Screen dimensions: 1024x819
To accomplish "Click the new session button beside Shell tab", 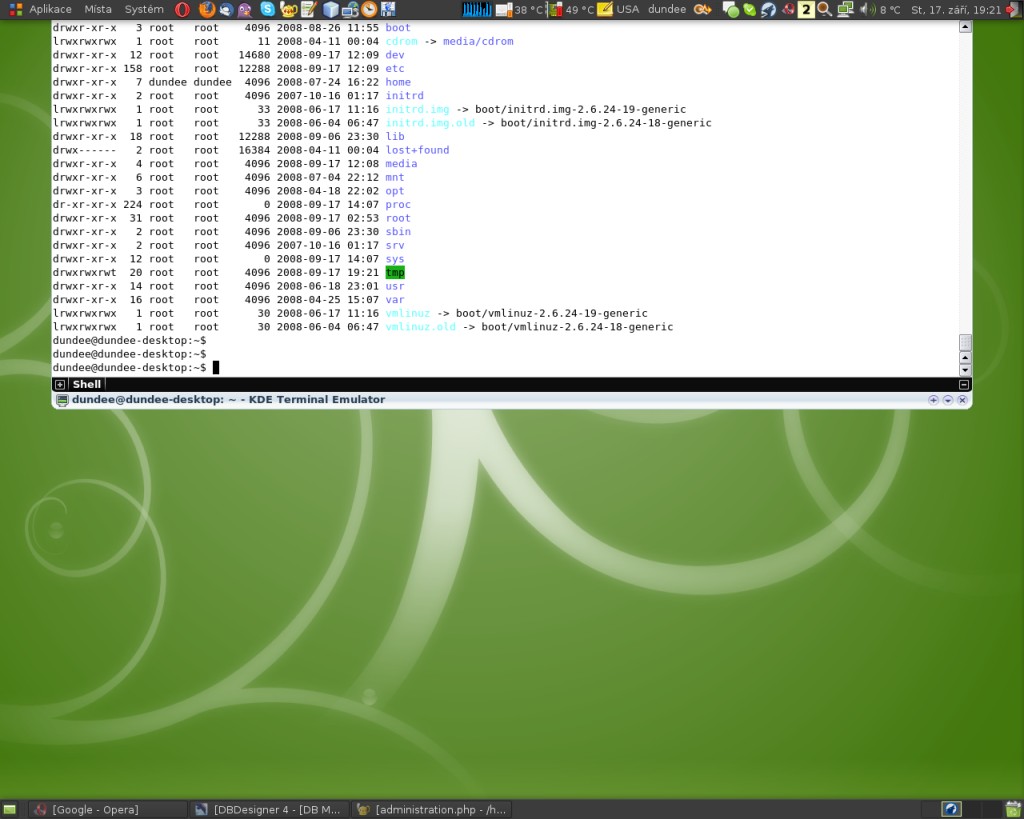I will pyautogui.click(x=60, y=385).
